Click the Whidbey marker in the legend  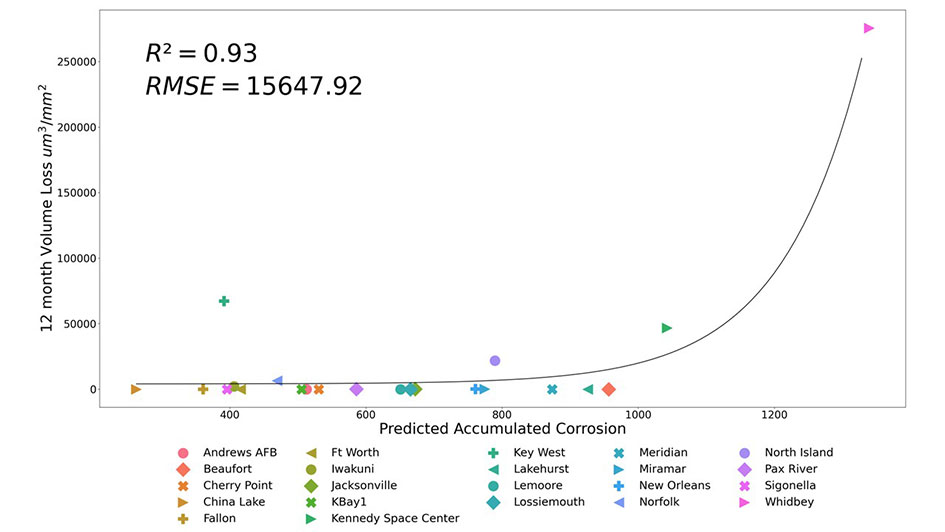click(x=744, y=502)
